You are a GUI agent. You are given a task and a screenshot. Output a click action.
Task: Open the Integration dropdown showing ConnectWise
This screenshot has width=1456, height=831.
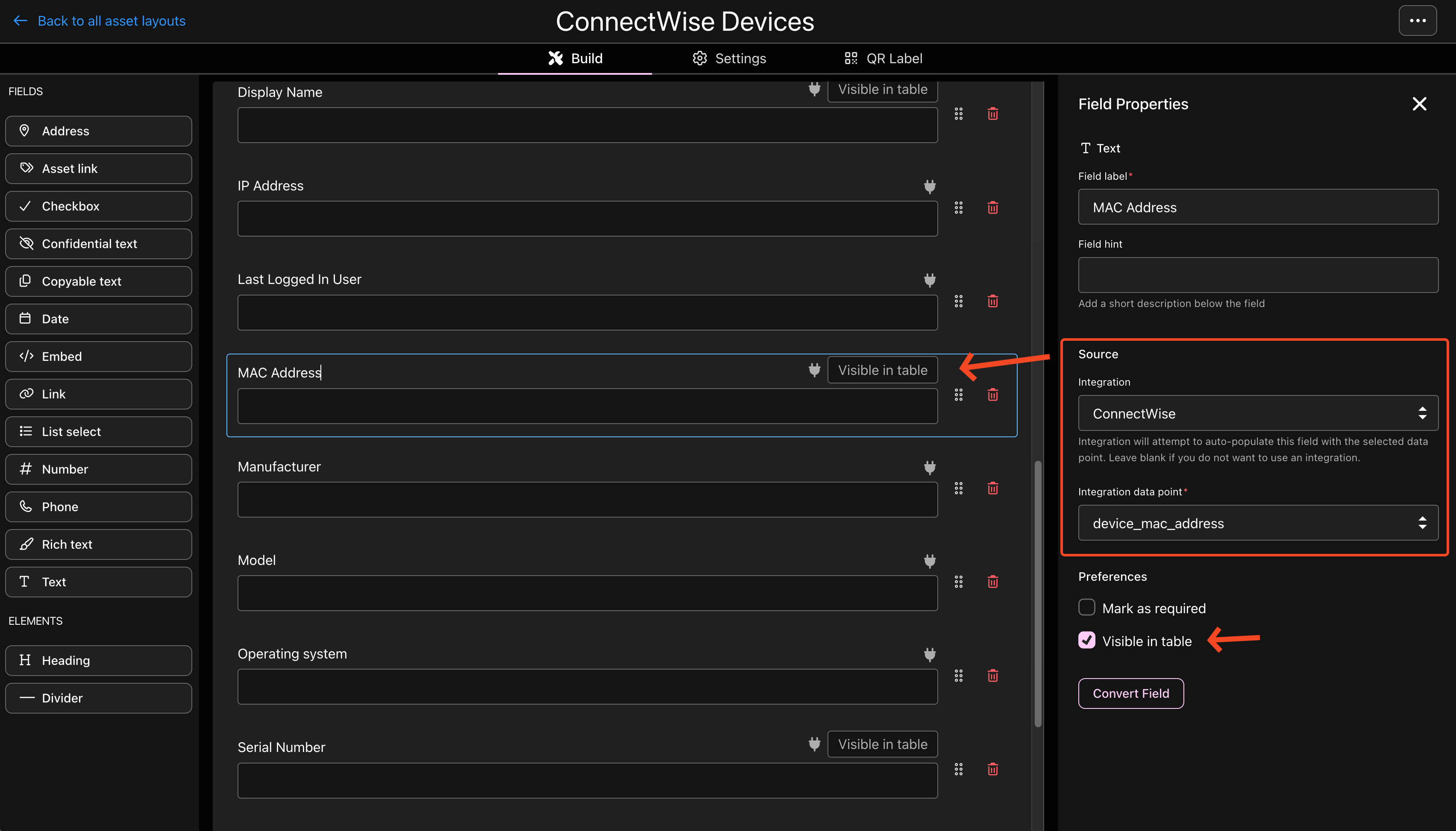[1258, 413]
